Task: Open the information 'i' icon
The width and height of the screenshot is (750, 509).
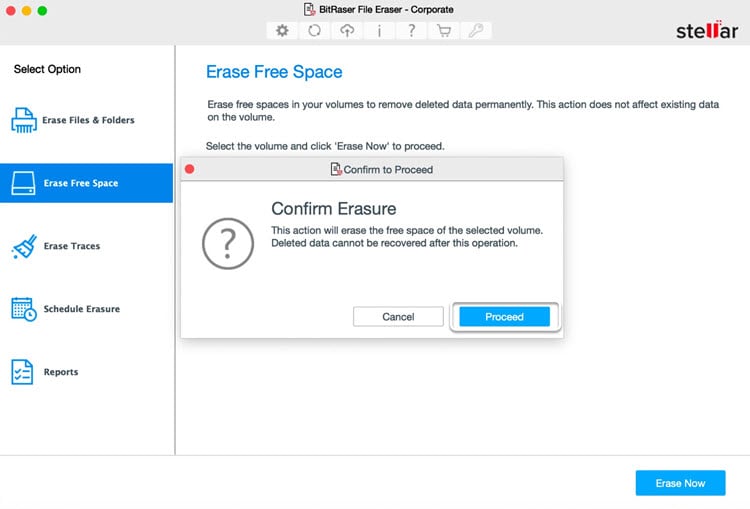Action: click(x=379, y=31)
